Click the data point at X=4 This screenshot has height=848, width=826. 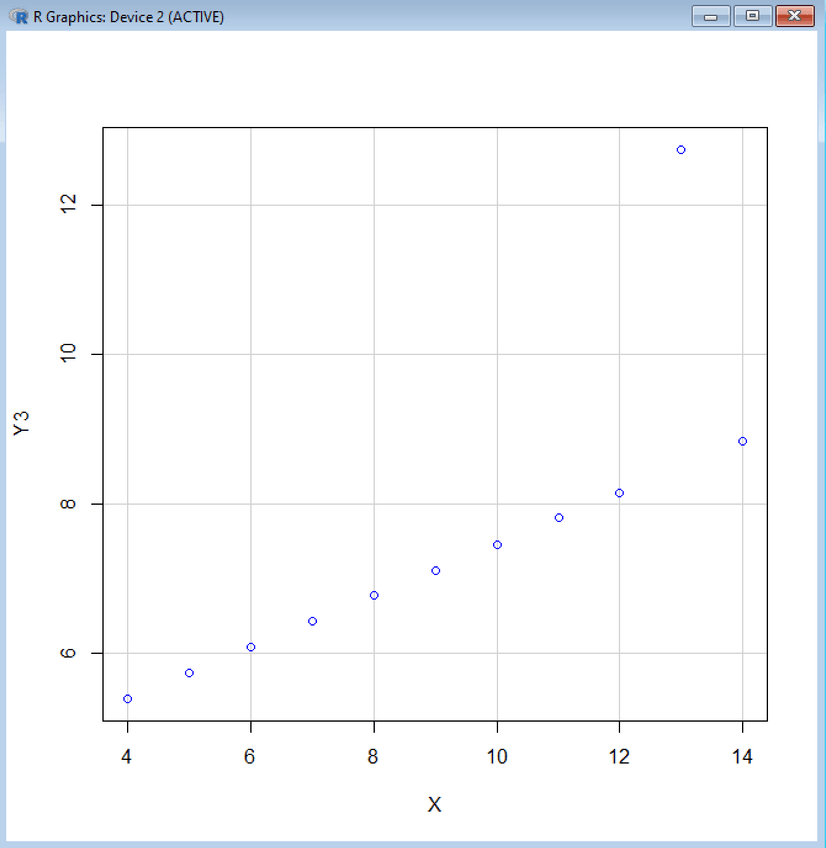[x=128, y=699]
